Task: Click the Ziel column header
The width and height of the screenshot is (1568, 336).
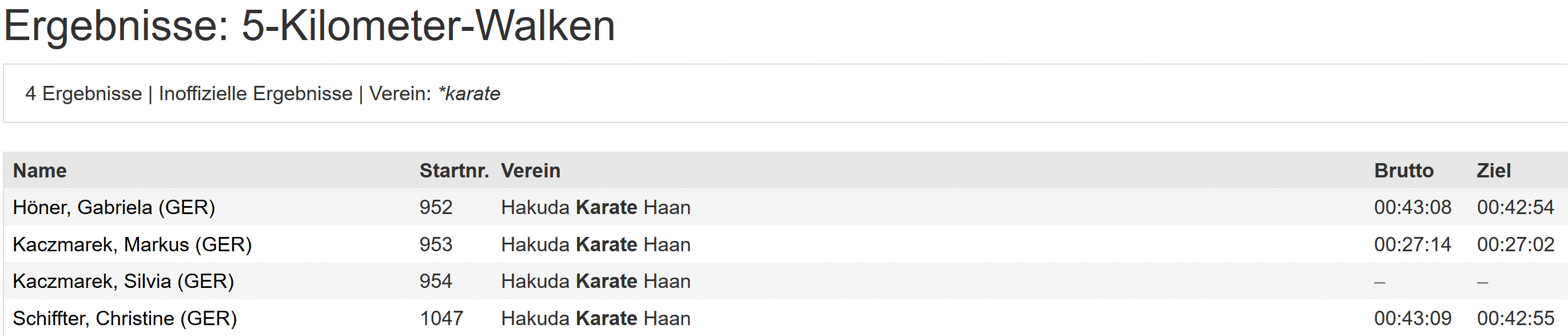Action: click(1493, 171)
